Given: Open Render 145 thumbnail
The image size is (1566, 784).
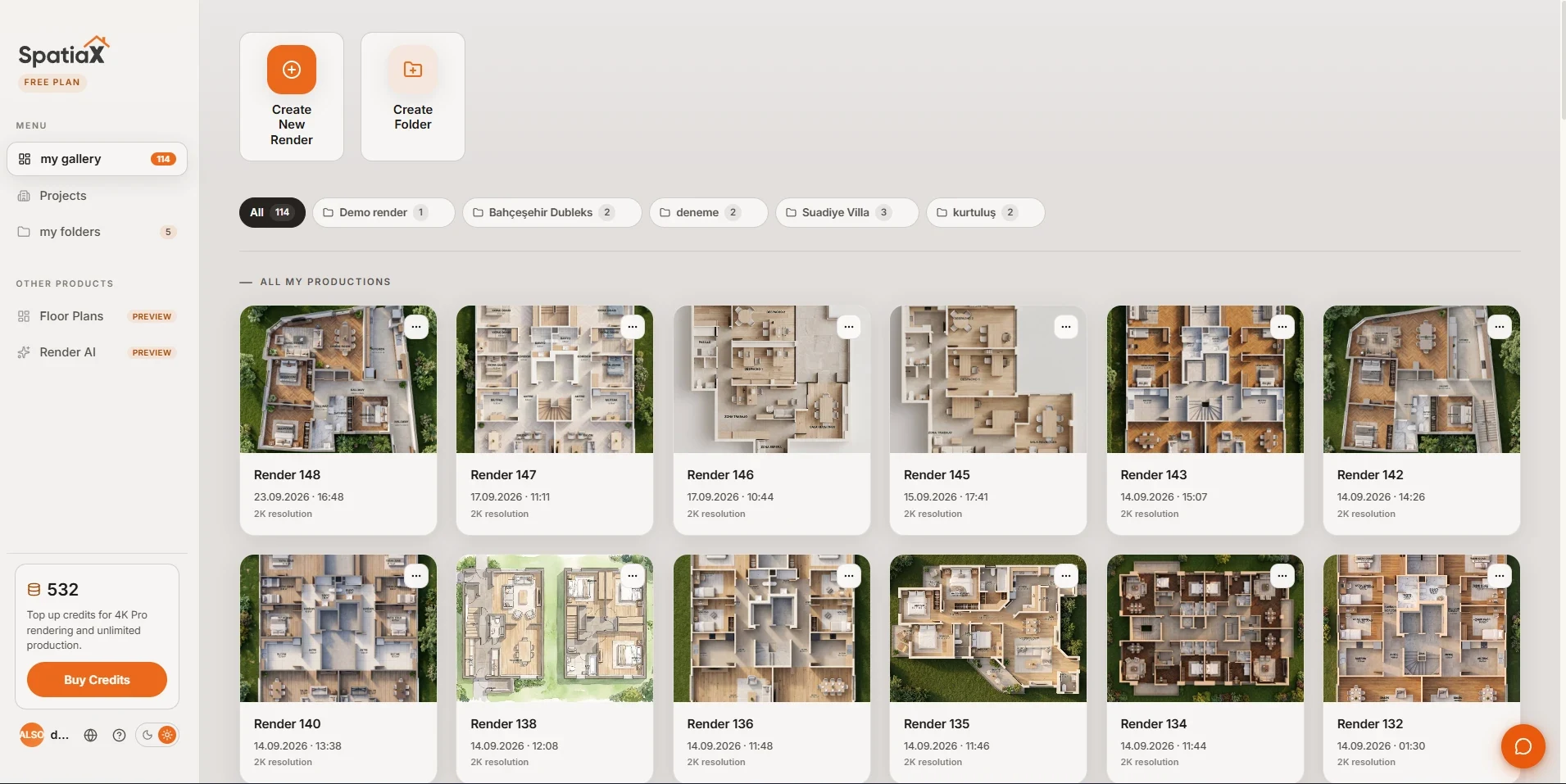Looking at the screenshot, I should (x=988, y=379).
